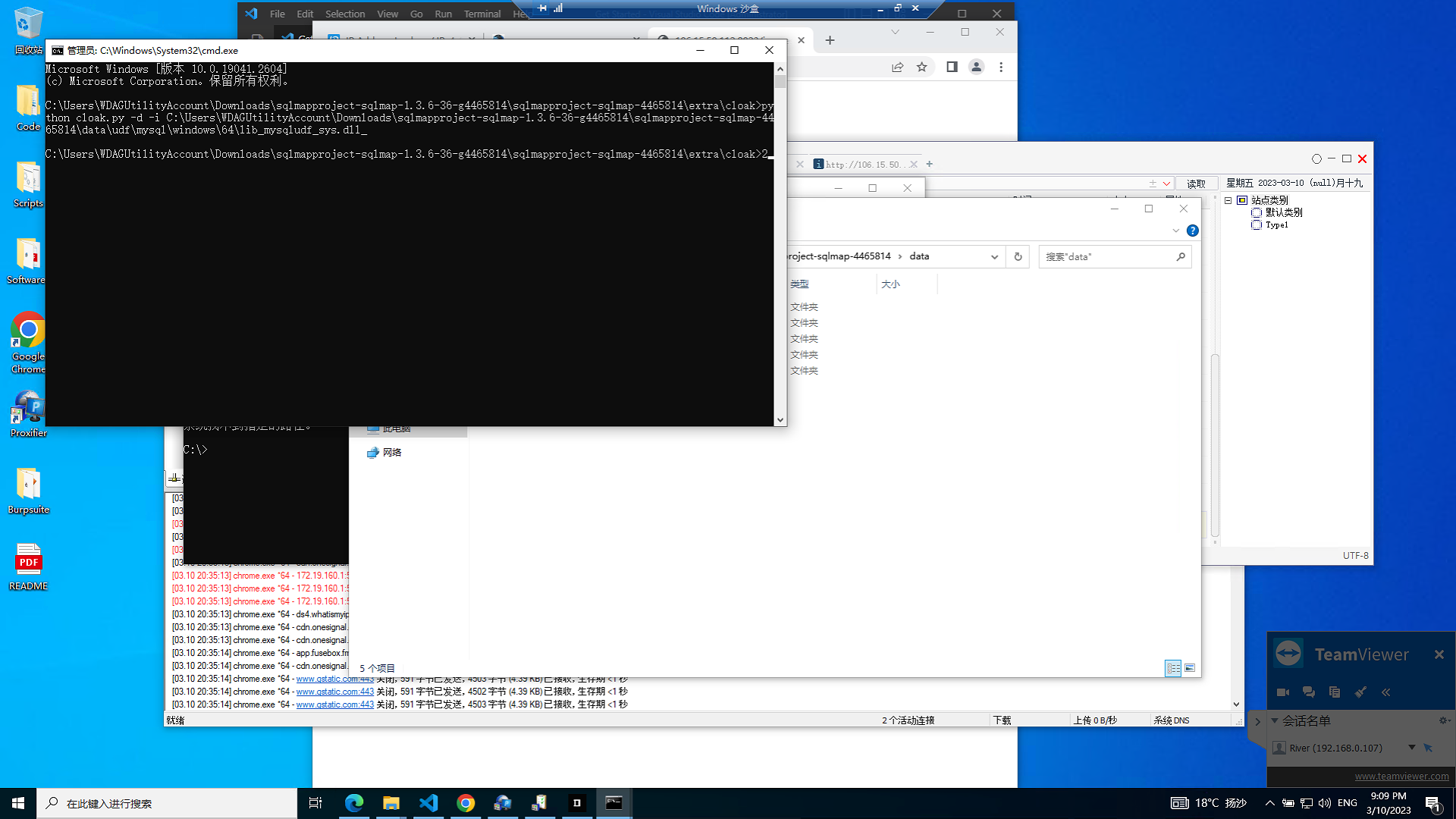Screen dimensions: 1456x819
Task: Switch Explorer to details view icon
Action: (1173, 668)
